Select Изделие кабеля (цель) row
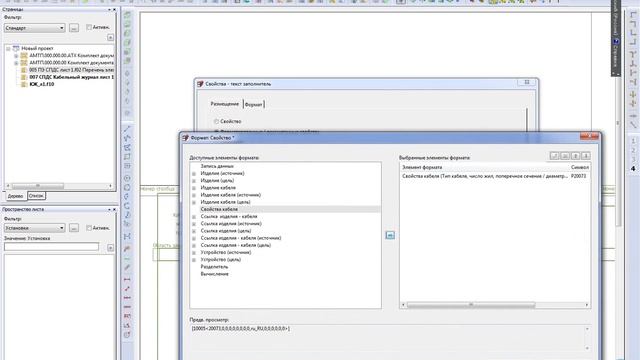The width and height of the screenshot is (640, 360). pos(225,202)
